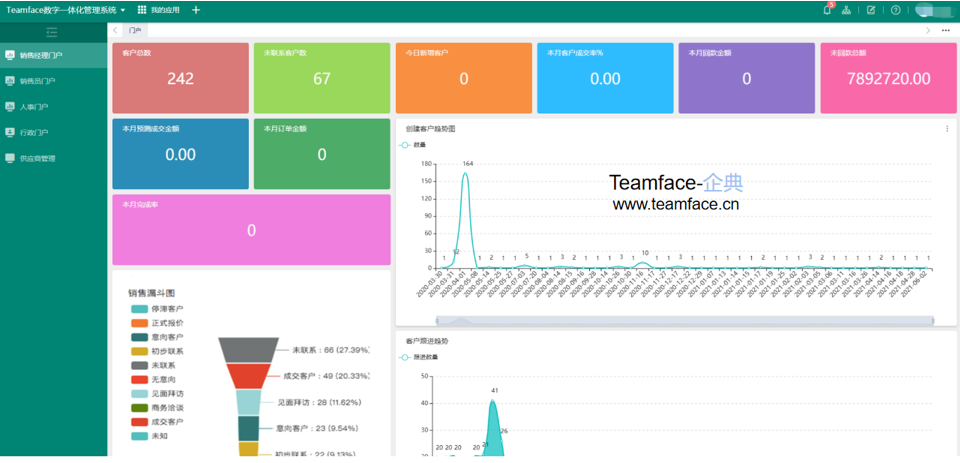Click the 本月完成率 card
Screen dimensions: 960x463
[252, 230]
